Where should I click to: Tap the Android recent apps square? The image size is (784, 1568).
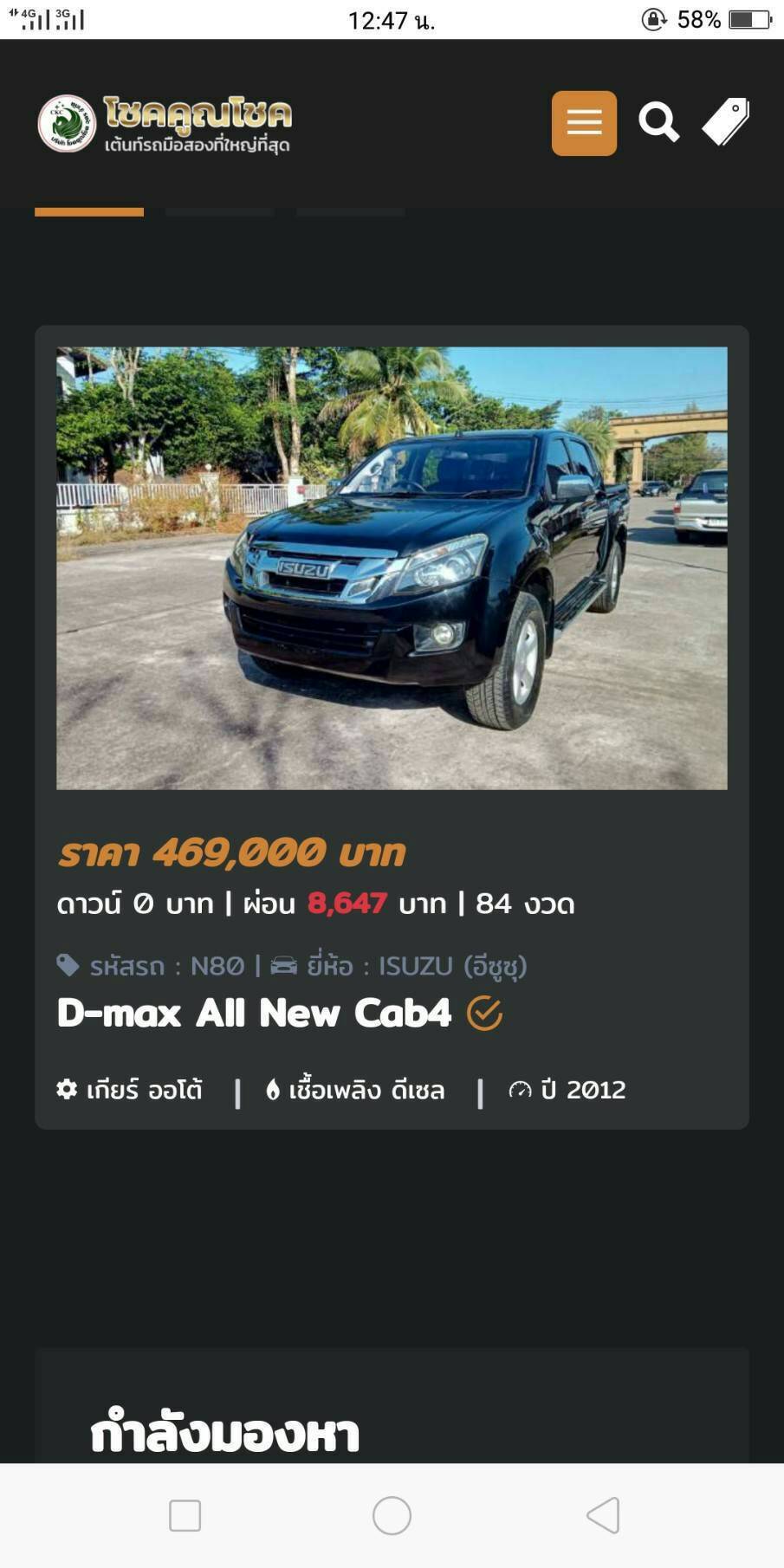(185, 1516)
